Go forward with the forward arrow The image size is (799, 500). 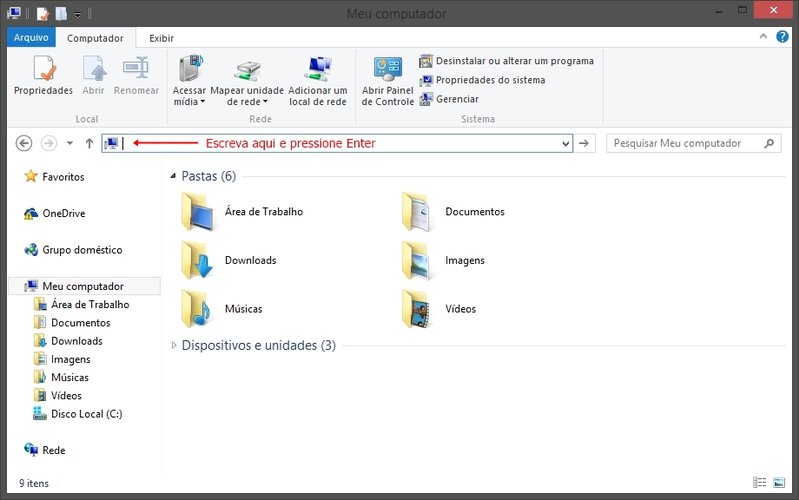tap(49, 143)
